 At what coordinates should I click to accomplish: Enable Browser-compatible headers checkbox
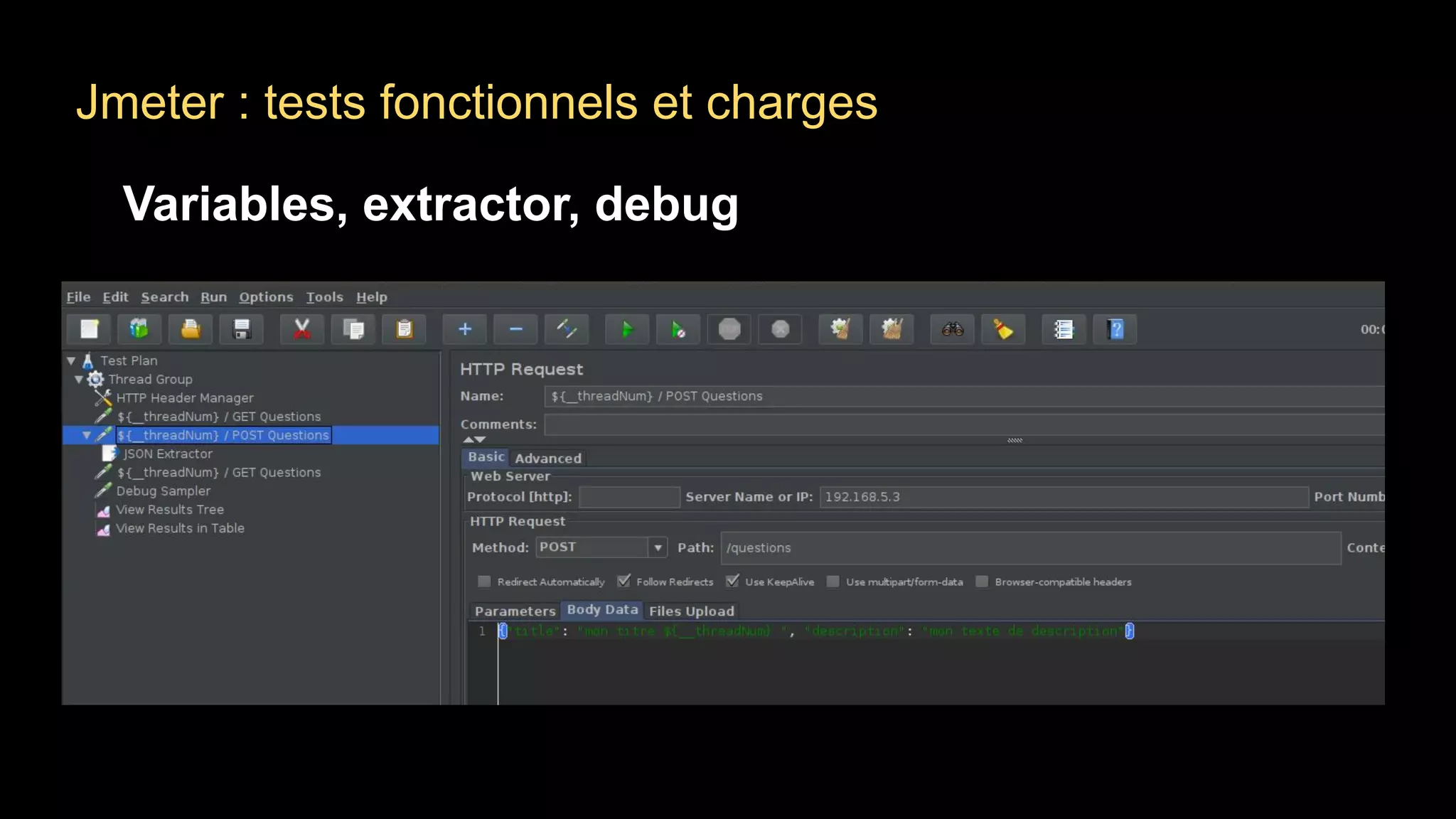(x=982, y=582)
